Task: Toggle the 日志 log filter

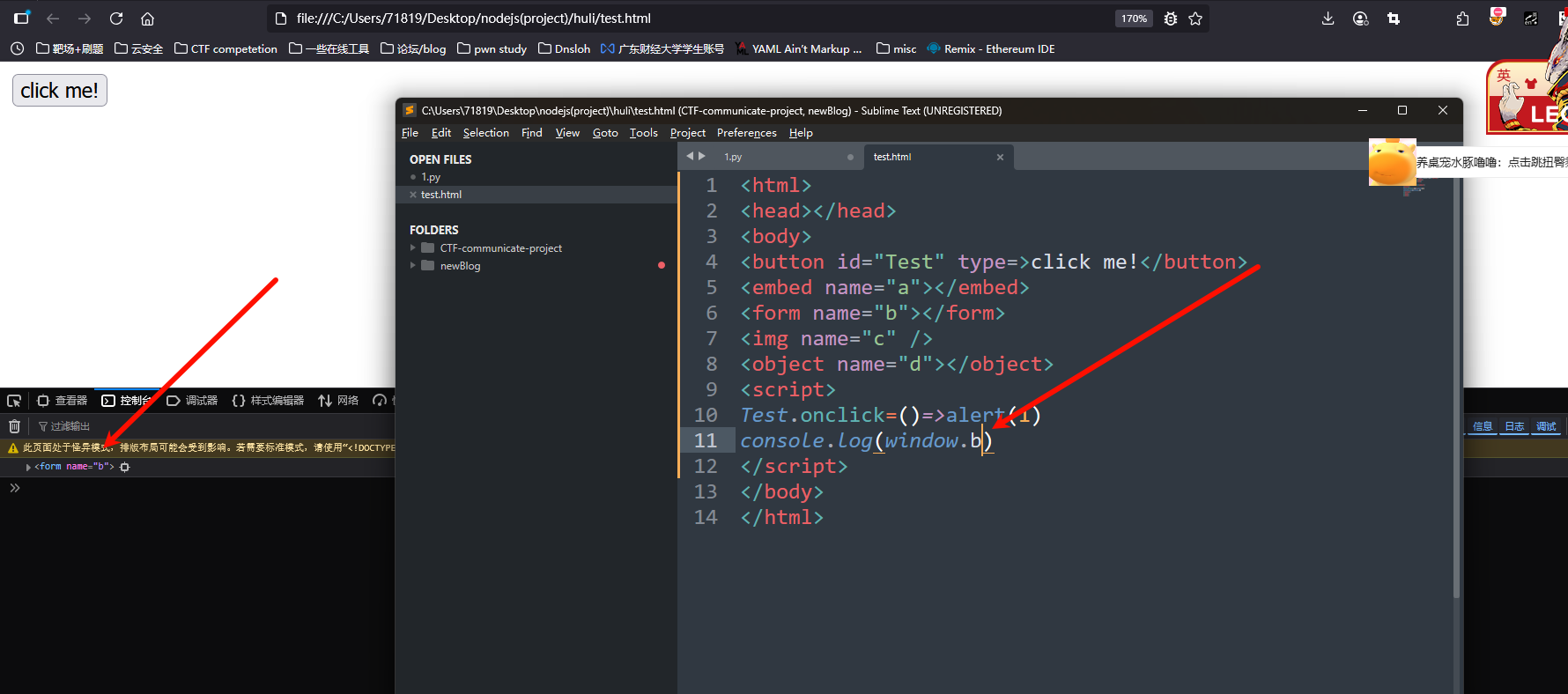Action: [1514, 426]
